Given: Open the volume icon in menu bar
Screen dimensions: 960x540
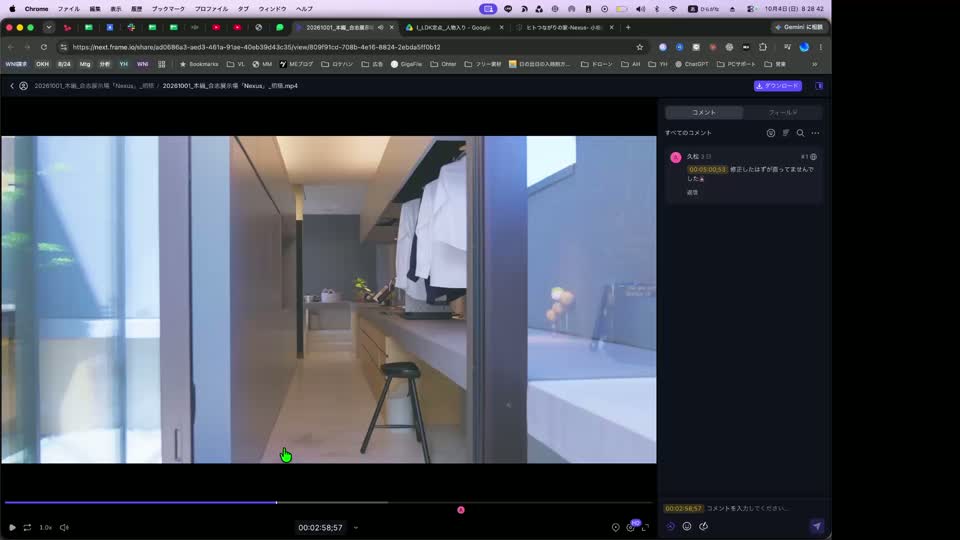Looking at the screenshot, I should [640, 9].
